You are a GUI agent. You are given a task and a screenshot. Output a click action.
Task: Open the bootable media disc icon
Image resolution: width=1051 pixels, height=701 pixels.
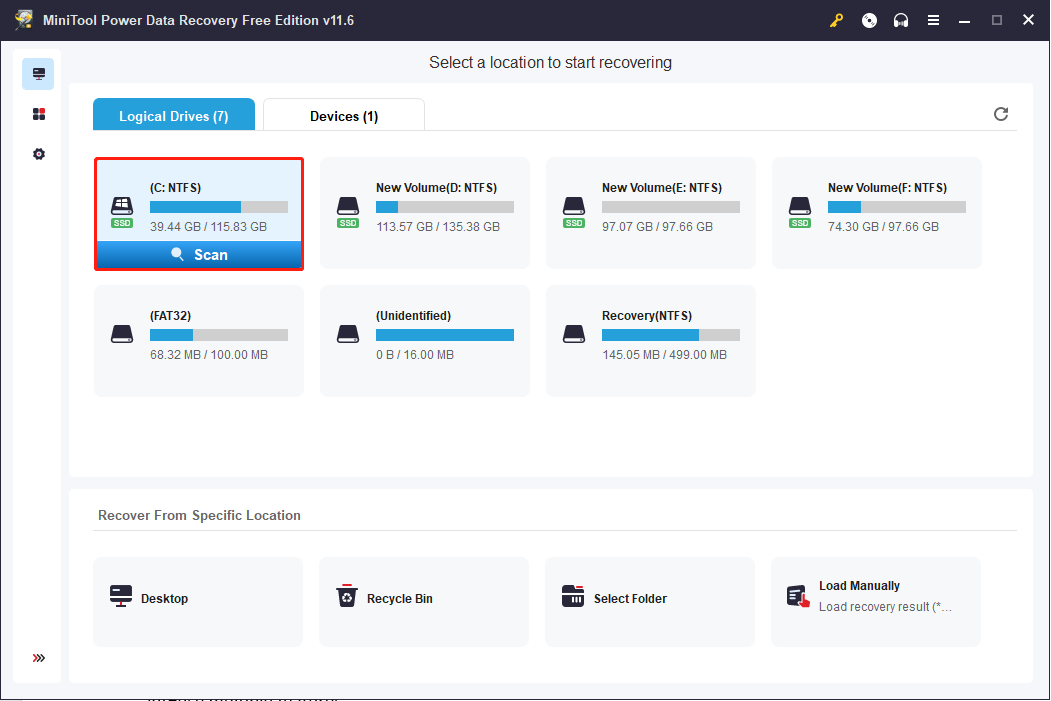(869, 20)
